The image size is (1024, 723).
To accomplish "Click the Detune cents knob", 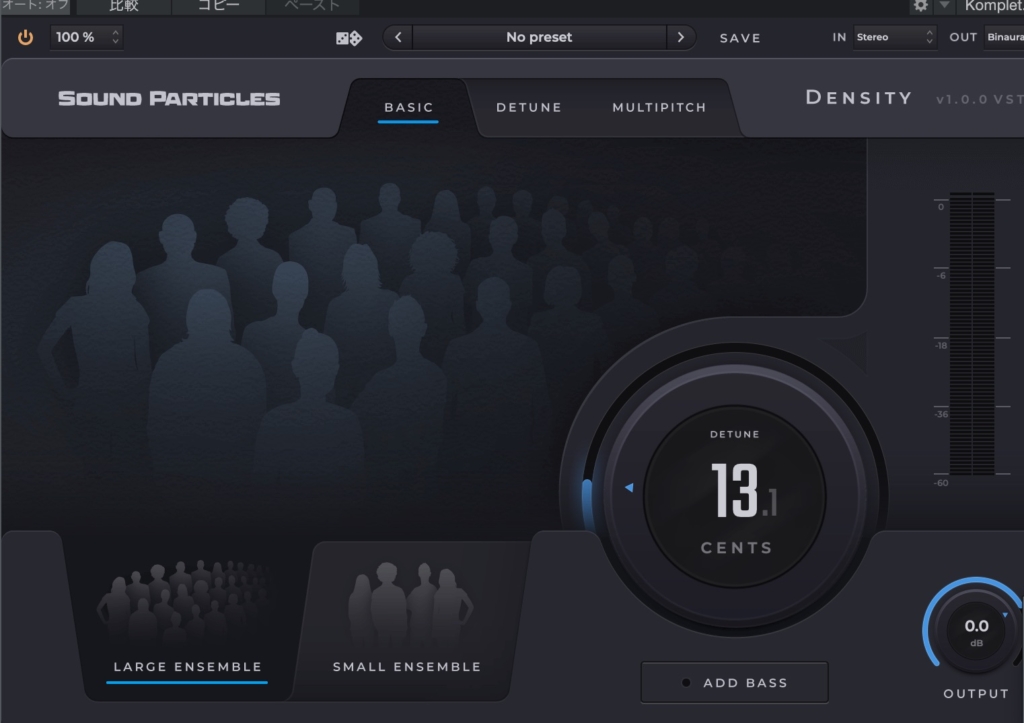I will 735,490.
